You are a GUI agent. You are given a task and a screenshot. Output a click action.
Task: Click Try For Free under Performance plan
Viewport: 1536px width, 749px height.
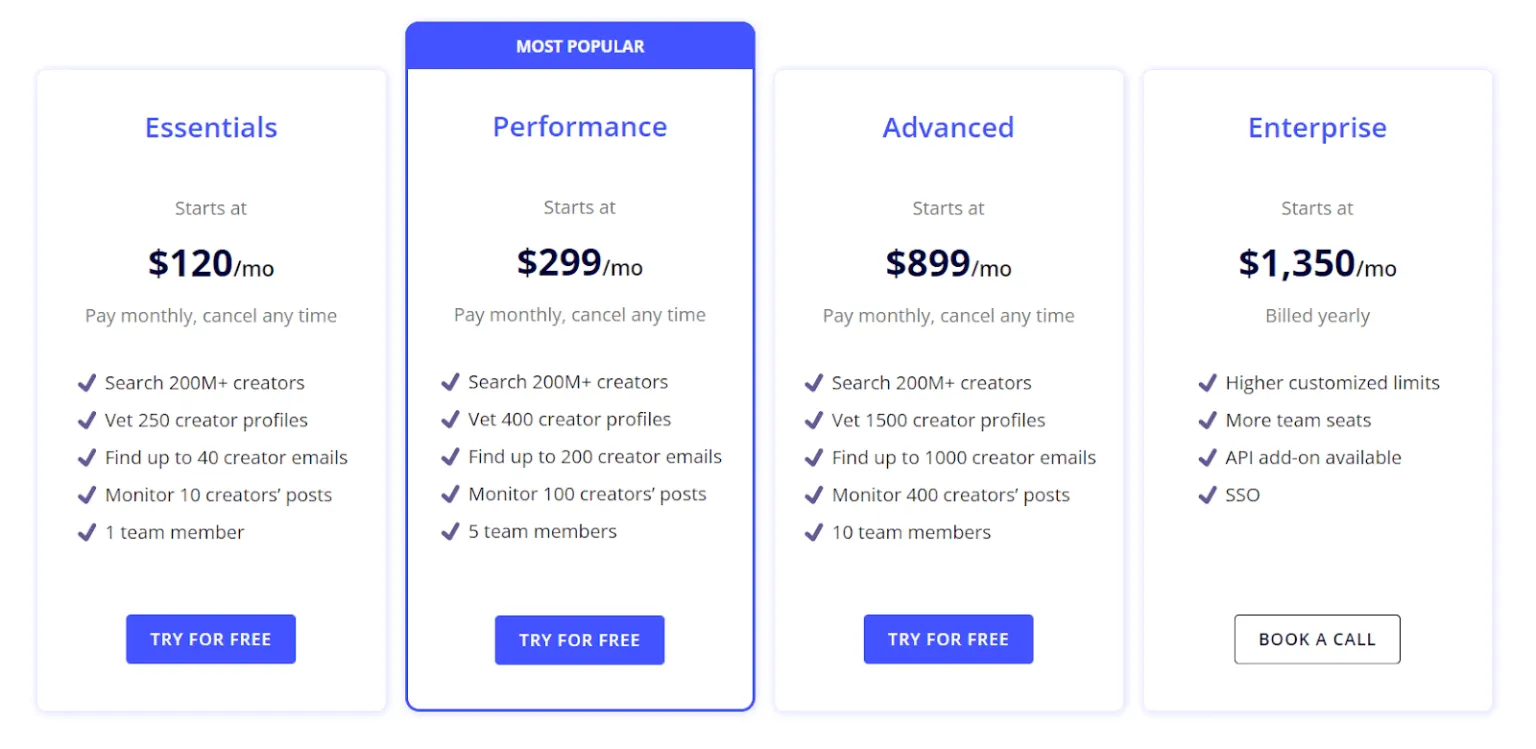pos(580,640)
